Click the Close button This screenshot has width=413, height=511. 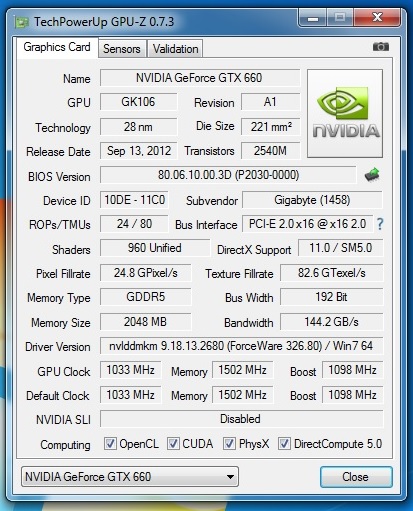coord(356,477)
